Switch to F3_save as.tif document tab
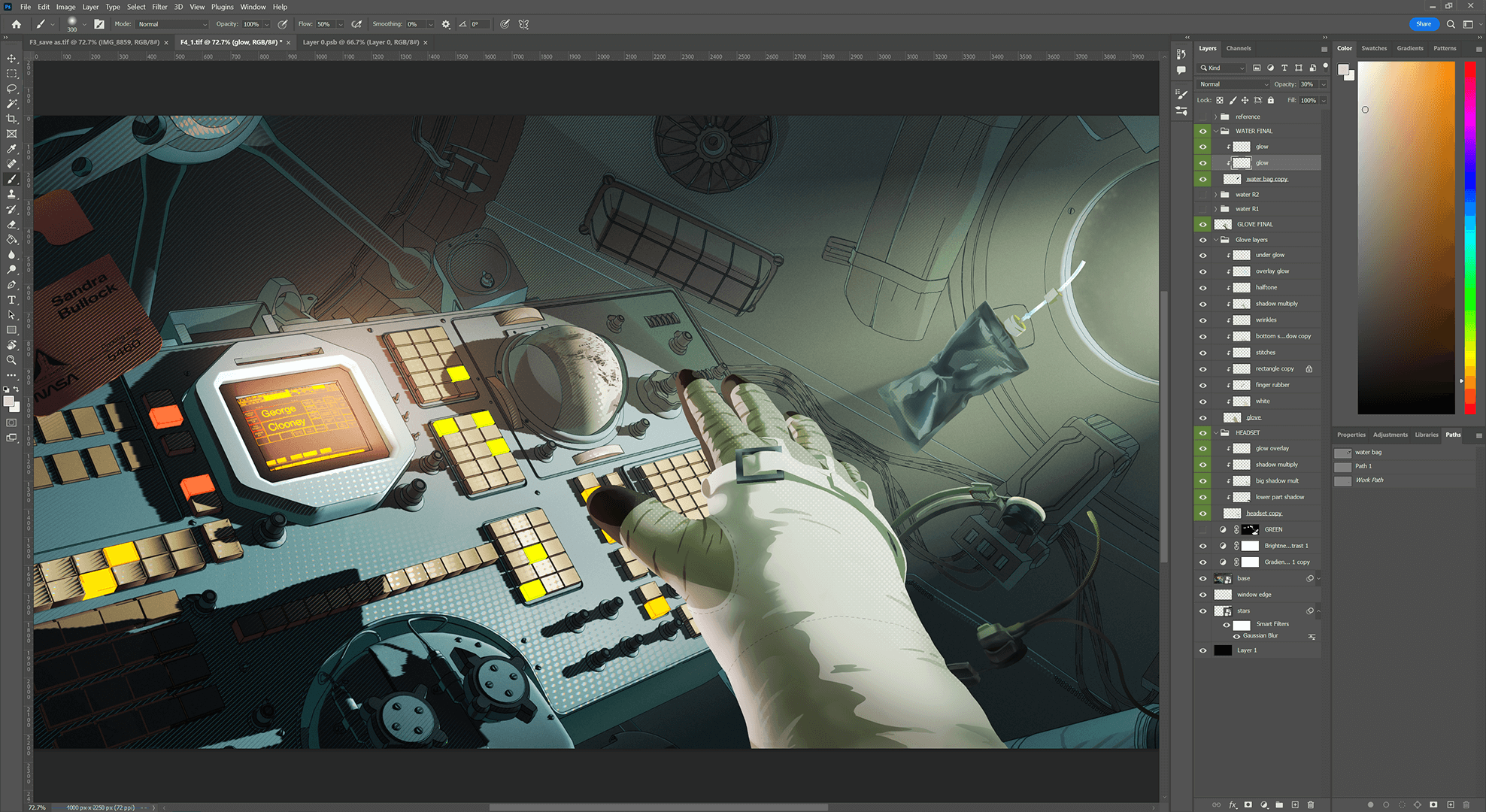 click(x=95, y=42)
